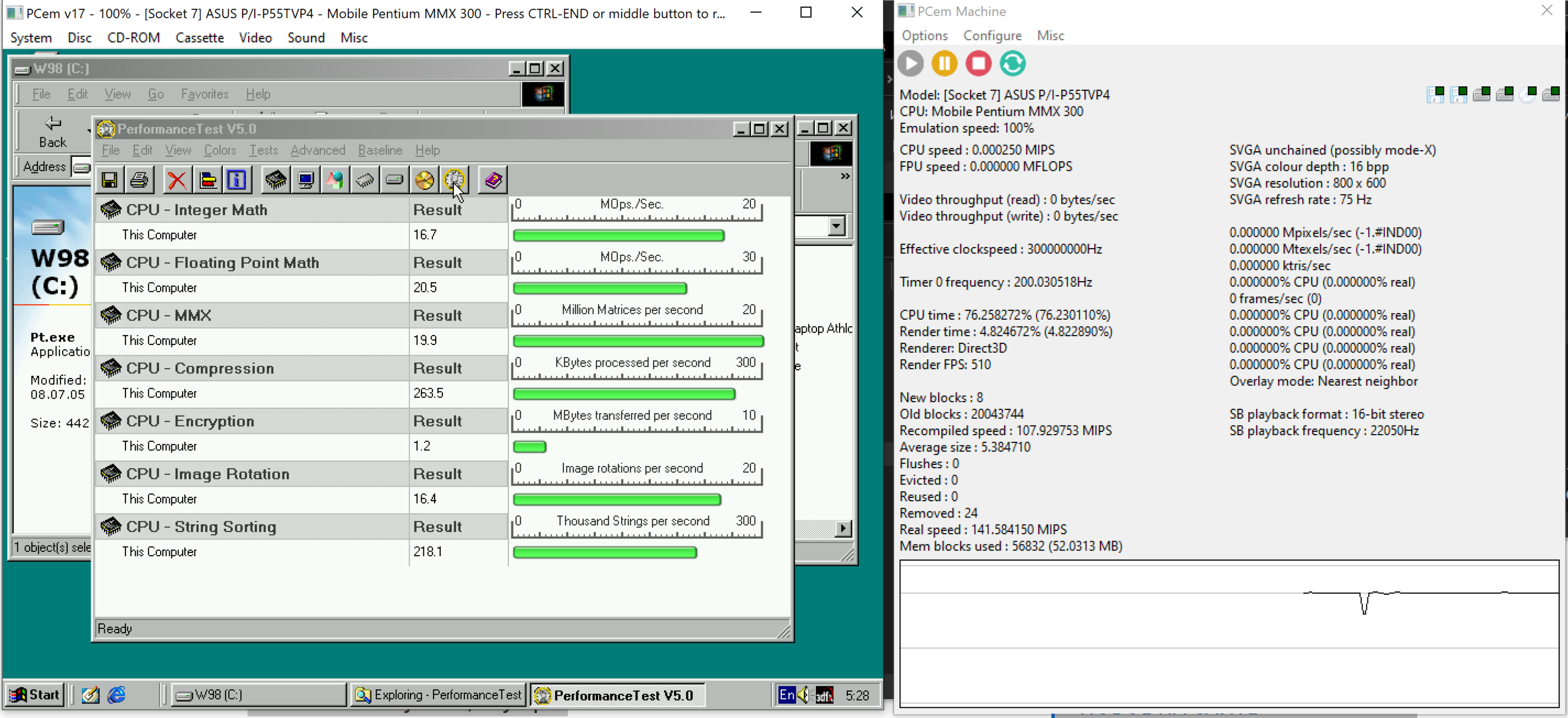Open the Configure menu in PCem Machine

pyautogui.click(x=992, y=36)
